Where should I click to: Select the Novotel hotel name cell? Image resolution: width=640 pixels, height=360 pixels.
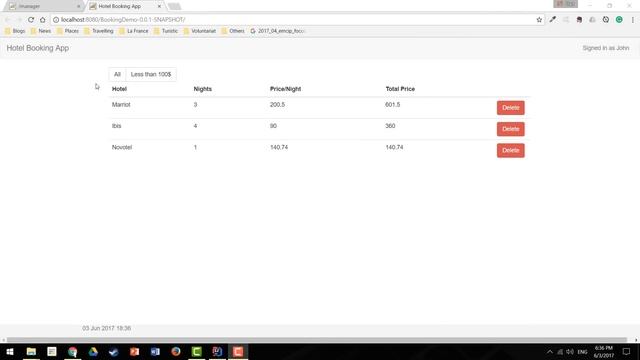(x=122, y=147)
